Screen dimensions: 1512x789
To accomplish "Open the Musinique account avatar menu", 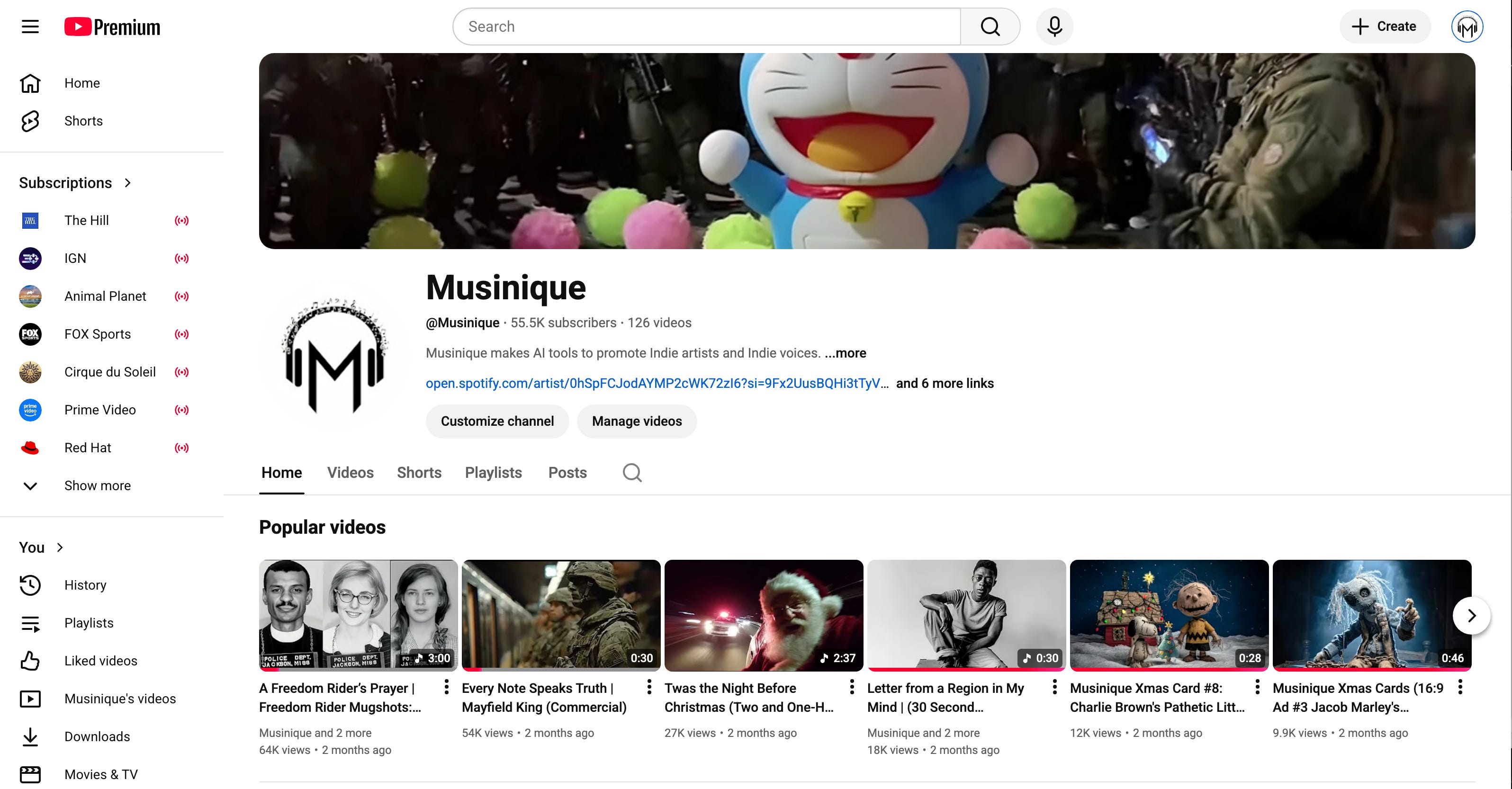I will [x=1467, y=27].
